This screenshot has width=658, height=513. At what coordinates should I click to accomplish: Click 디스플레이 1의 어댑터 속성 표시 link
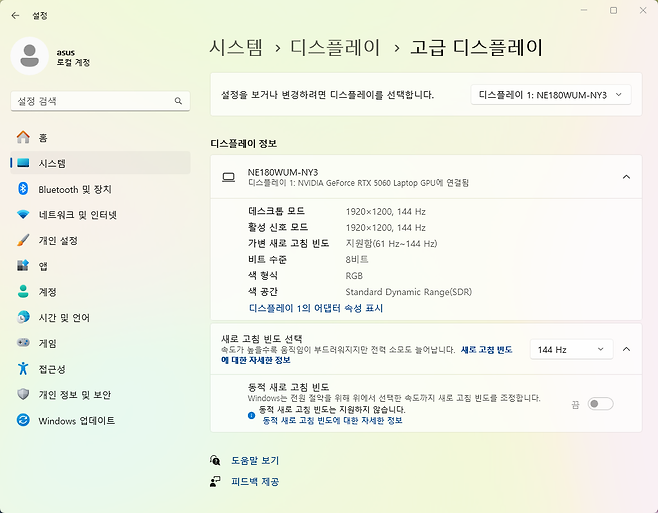[x=316, y=308]
